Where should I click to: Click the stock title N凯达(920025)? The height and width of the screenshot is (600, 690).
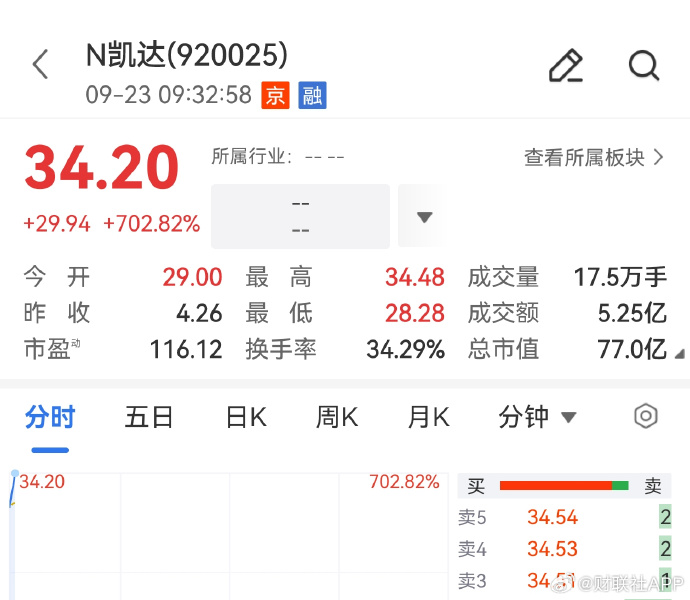(187, 55)
